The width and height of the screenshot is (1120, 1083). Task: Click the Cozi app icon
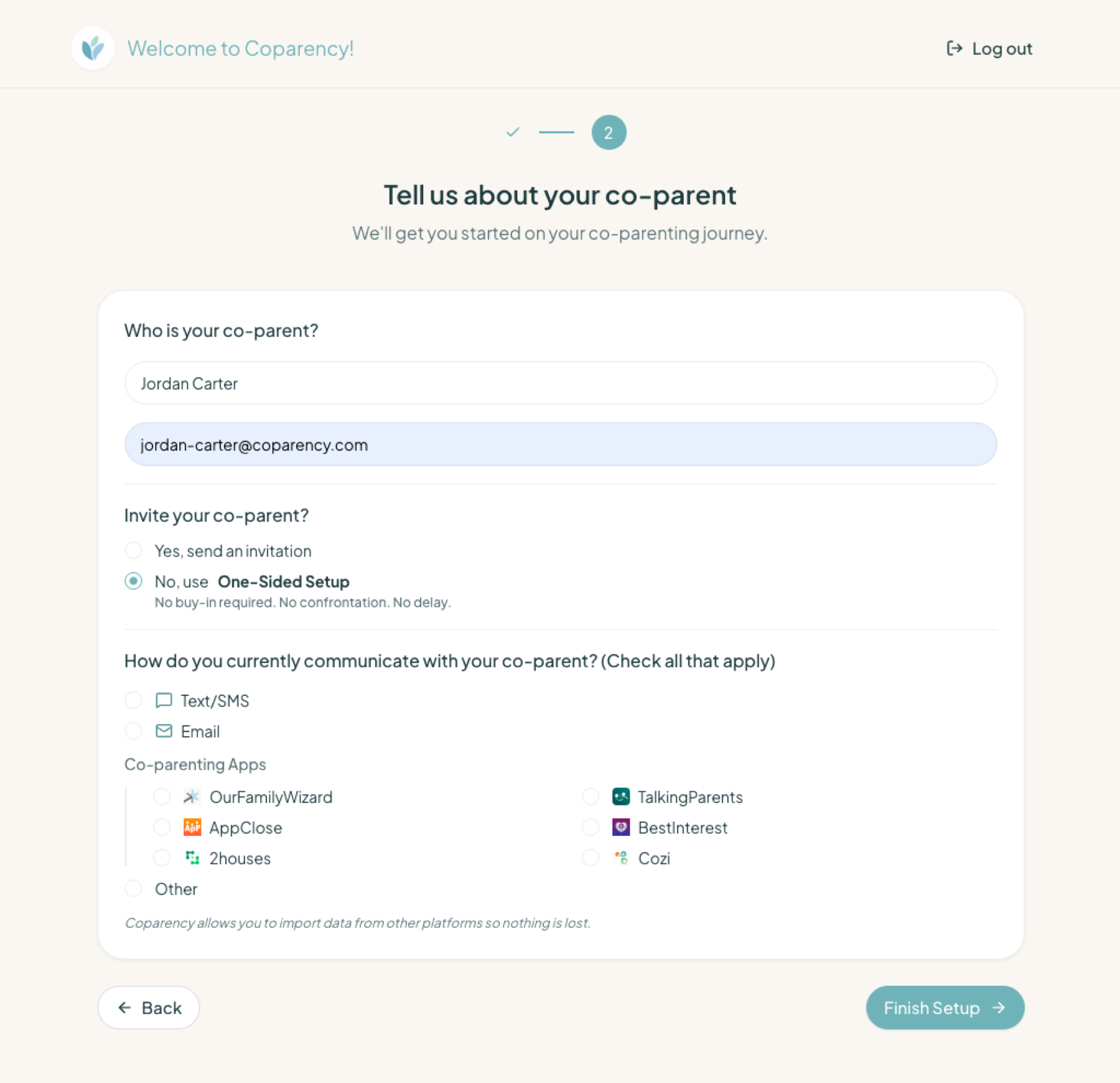pos(620,858)
